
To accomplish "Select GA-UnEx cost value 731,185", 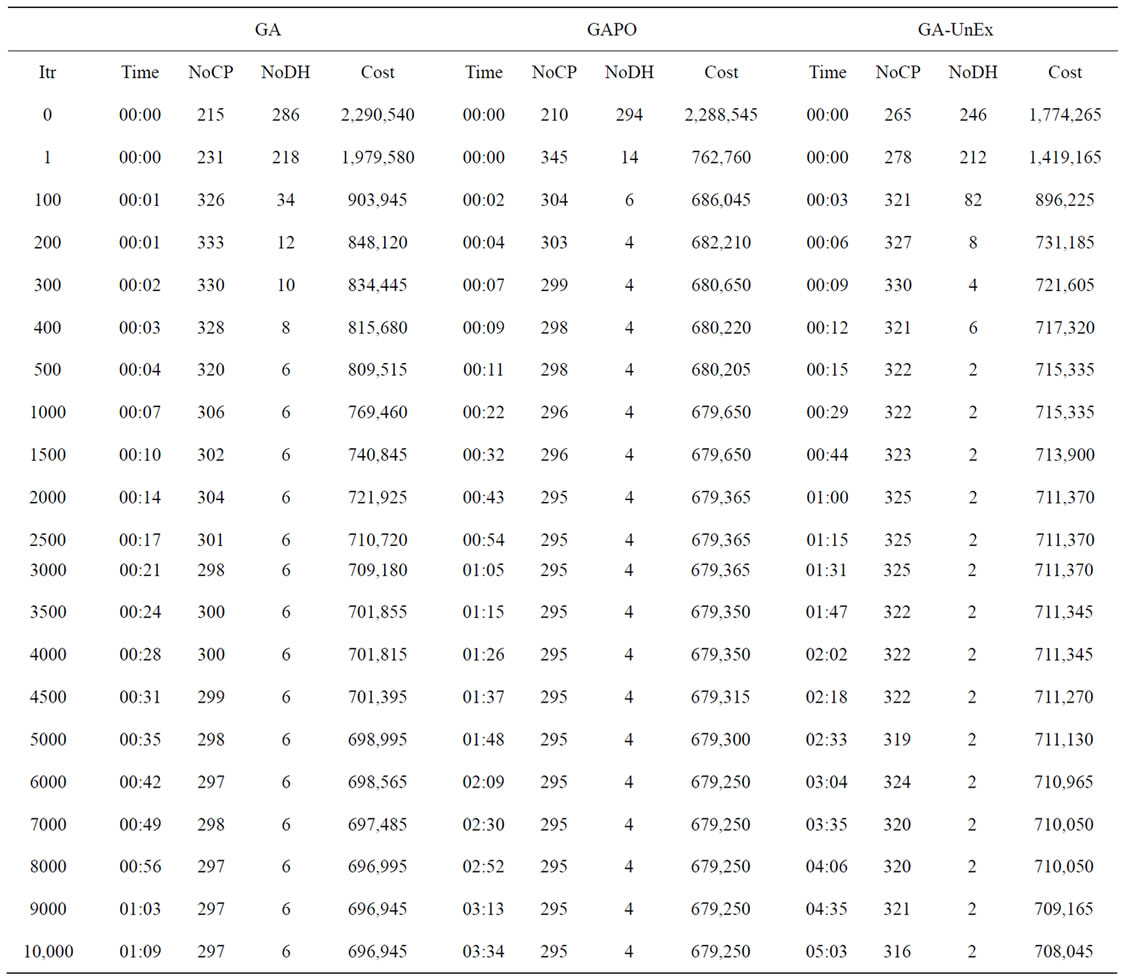I will pos(1065,242).
